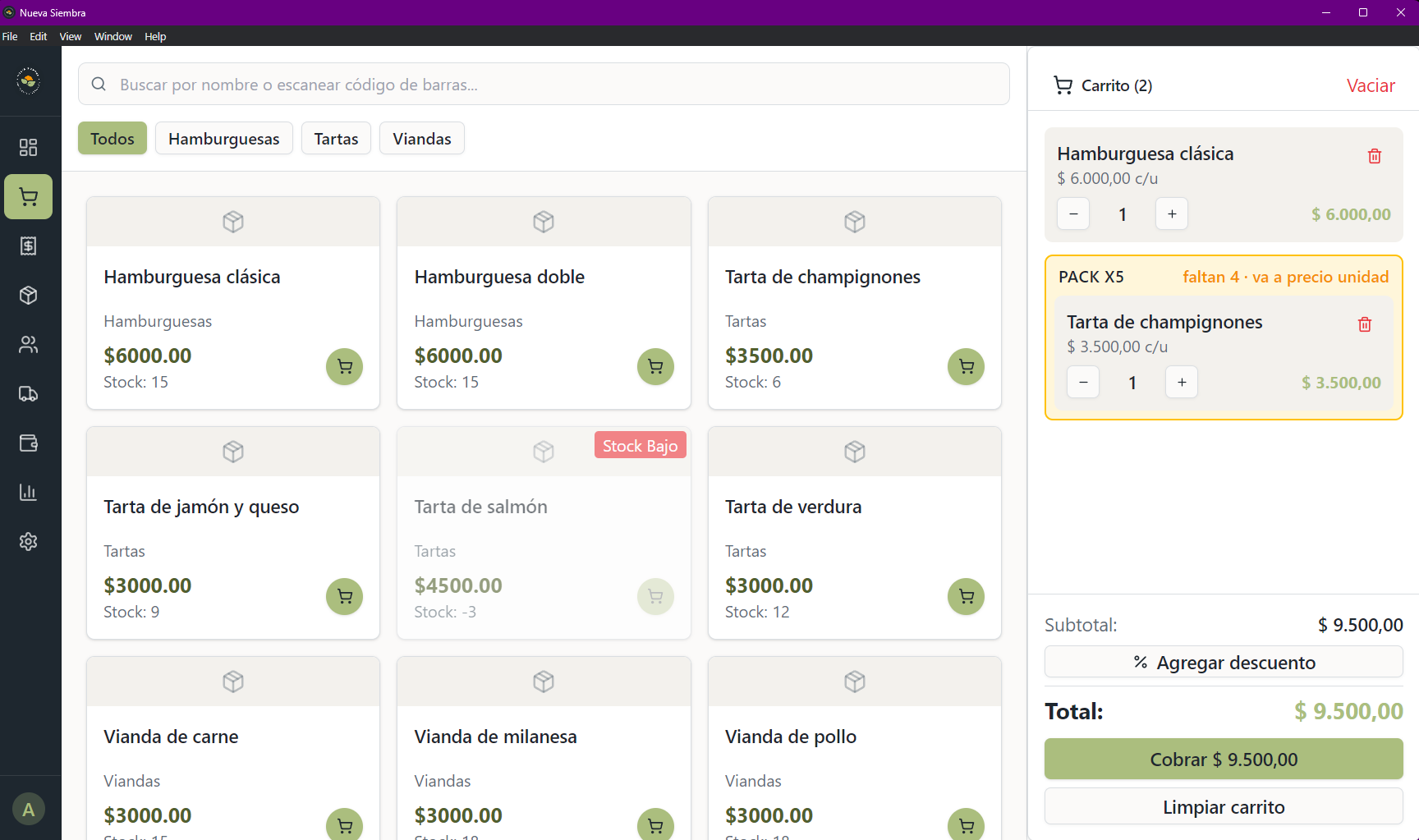Filter products by Tartas
The image size is (1419, 840).
click(x=337, y=139)
